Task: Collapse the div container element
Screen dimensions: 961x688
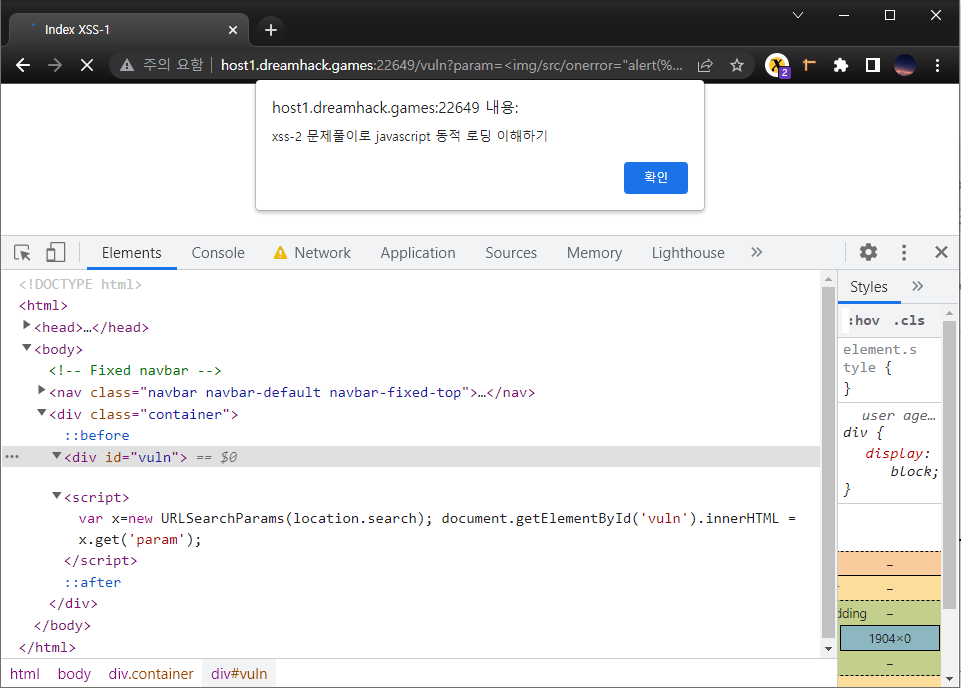Action: click(41, 412)
